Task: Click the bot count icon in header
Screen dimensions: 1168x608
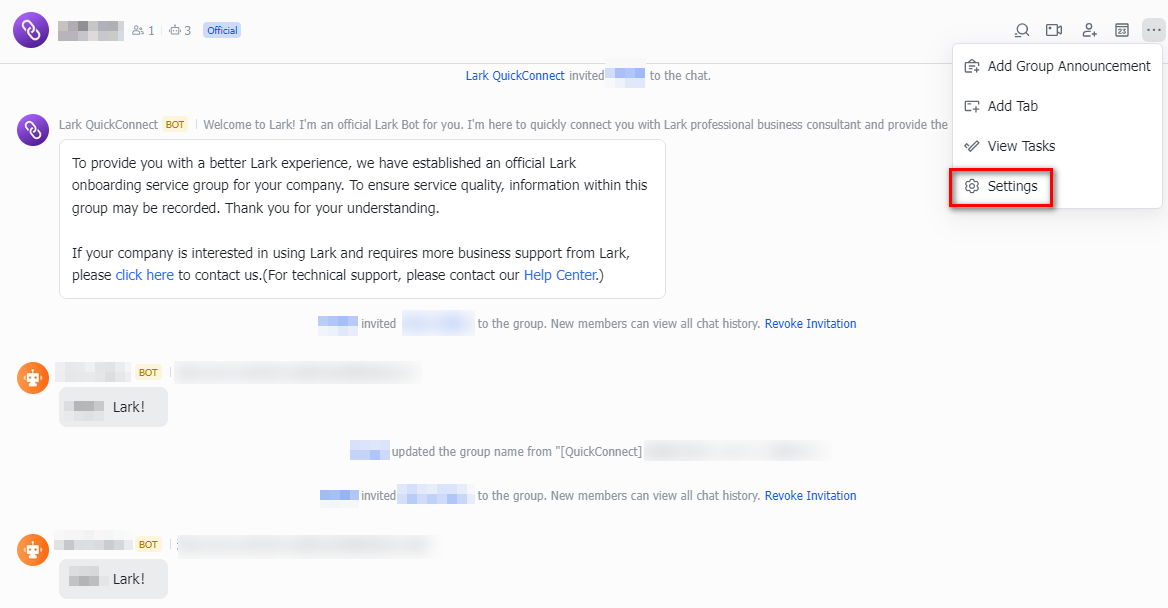Action: tap(180, 31)
